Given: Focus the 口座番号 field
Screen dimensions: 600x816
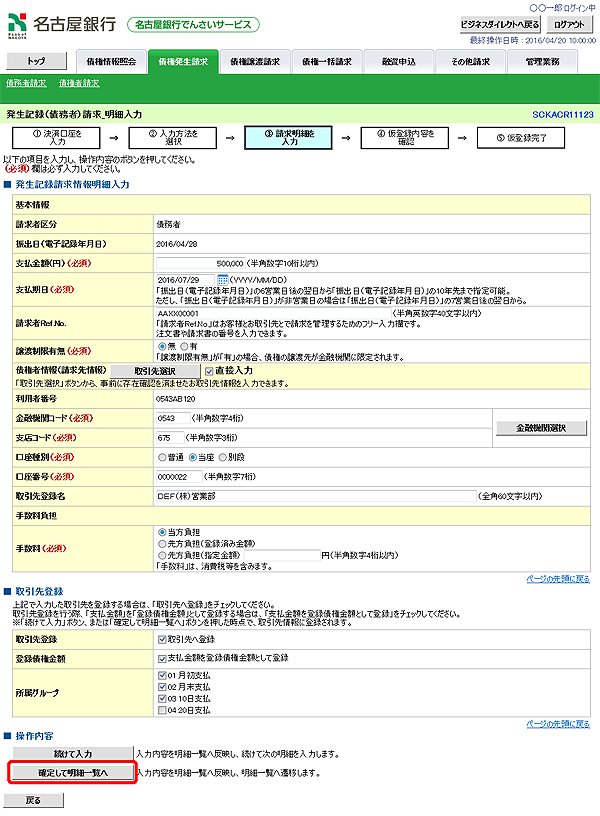Looking at the screenshot, I should 179,477.
